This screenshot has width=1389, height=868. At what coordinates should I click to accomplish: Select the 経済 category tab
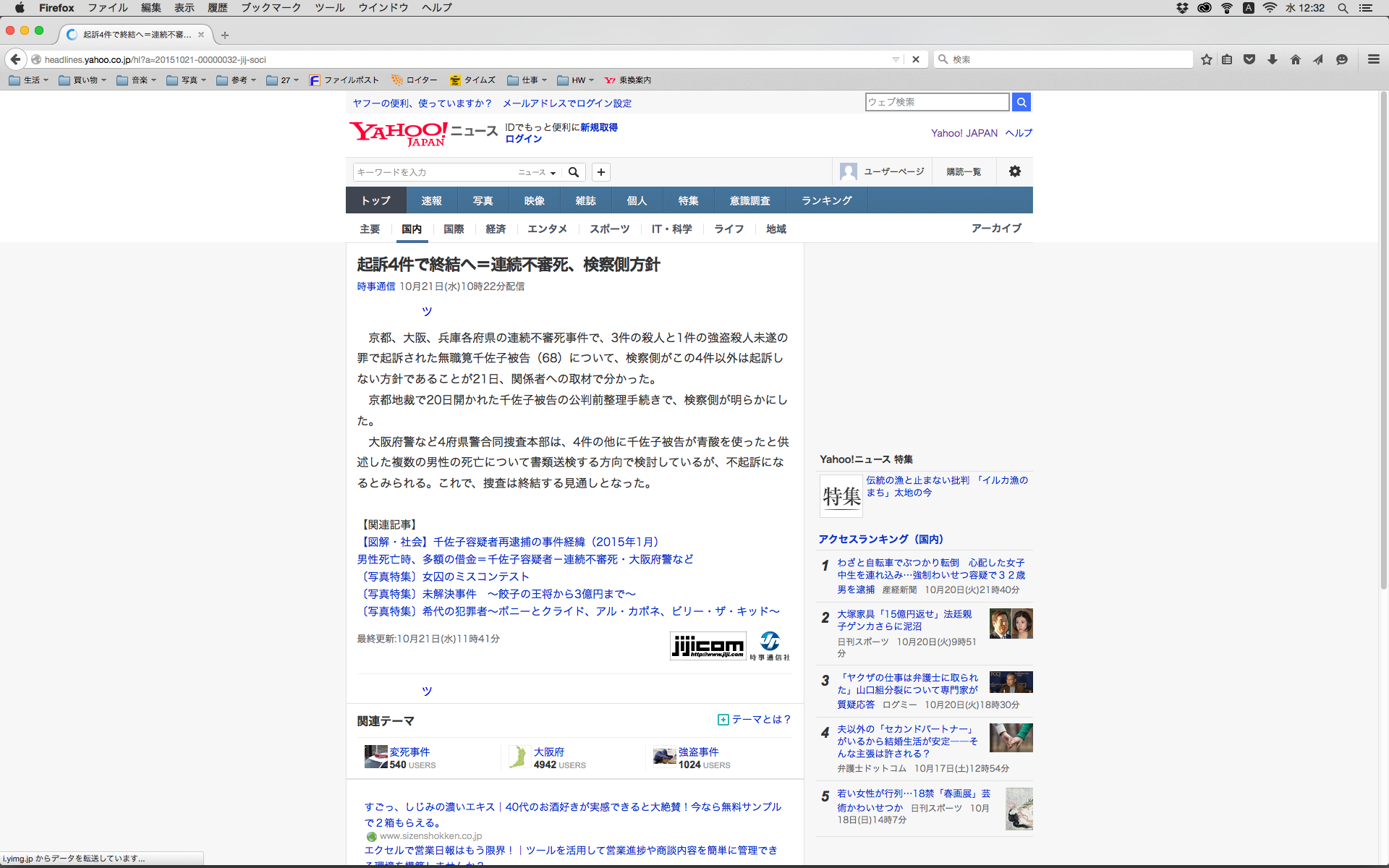click(x=496, y=229)
